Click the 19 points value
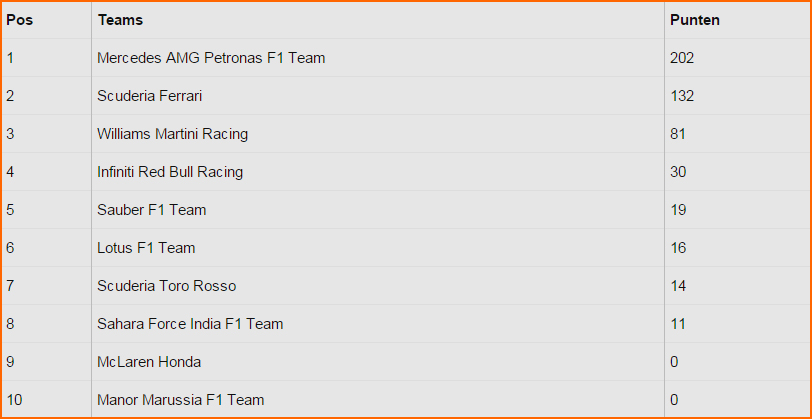 click(678, 210)
